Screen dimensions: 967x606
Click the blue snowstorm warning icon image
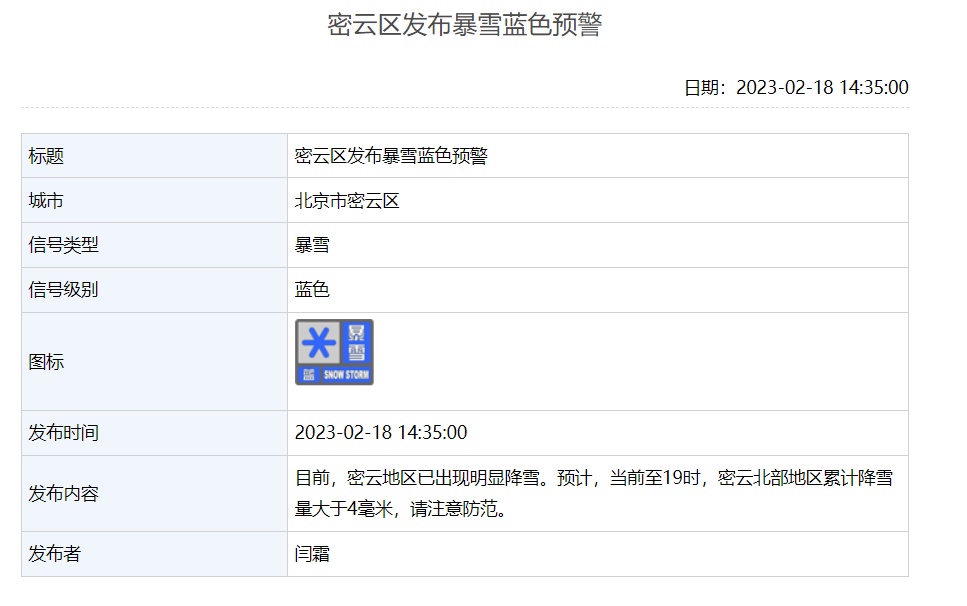(x=334, y=352)
